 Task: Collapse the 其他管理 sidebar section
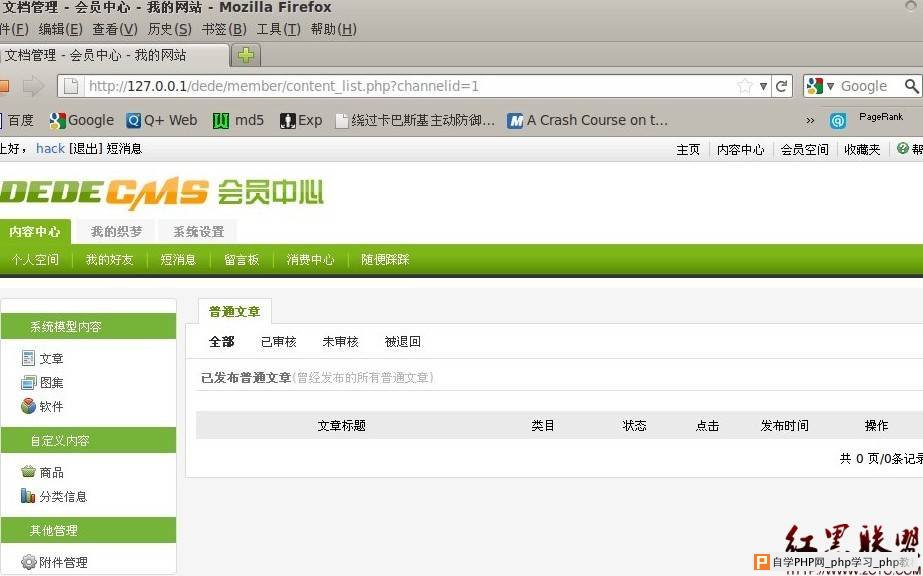88,531
